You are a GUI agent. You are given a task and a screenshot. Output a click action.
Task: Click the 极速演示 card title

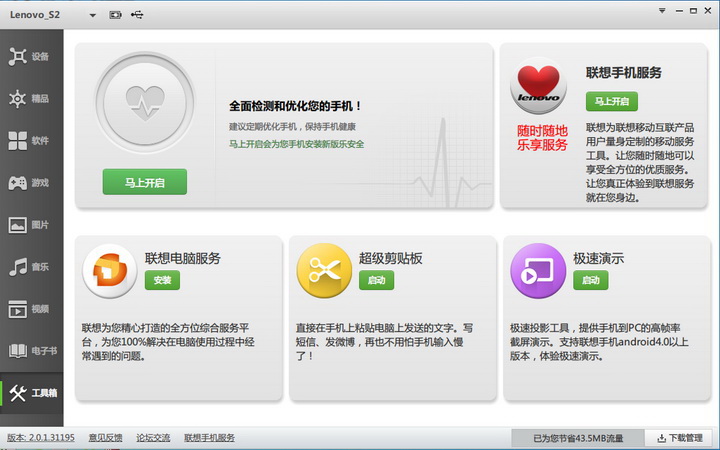click(598, 258)
